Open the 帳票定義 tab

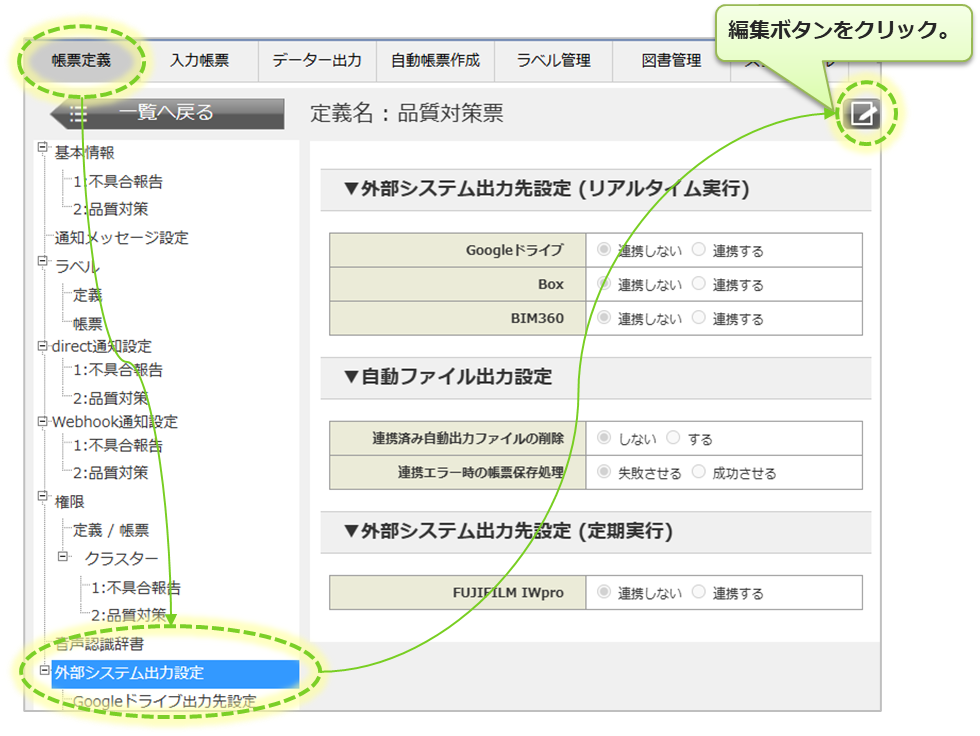point(83,60)
